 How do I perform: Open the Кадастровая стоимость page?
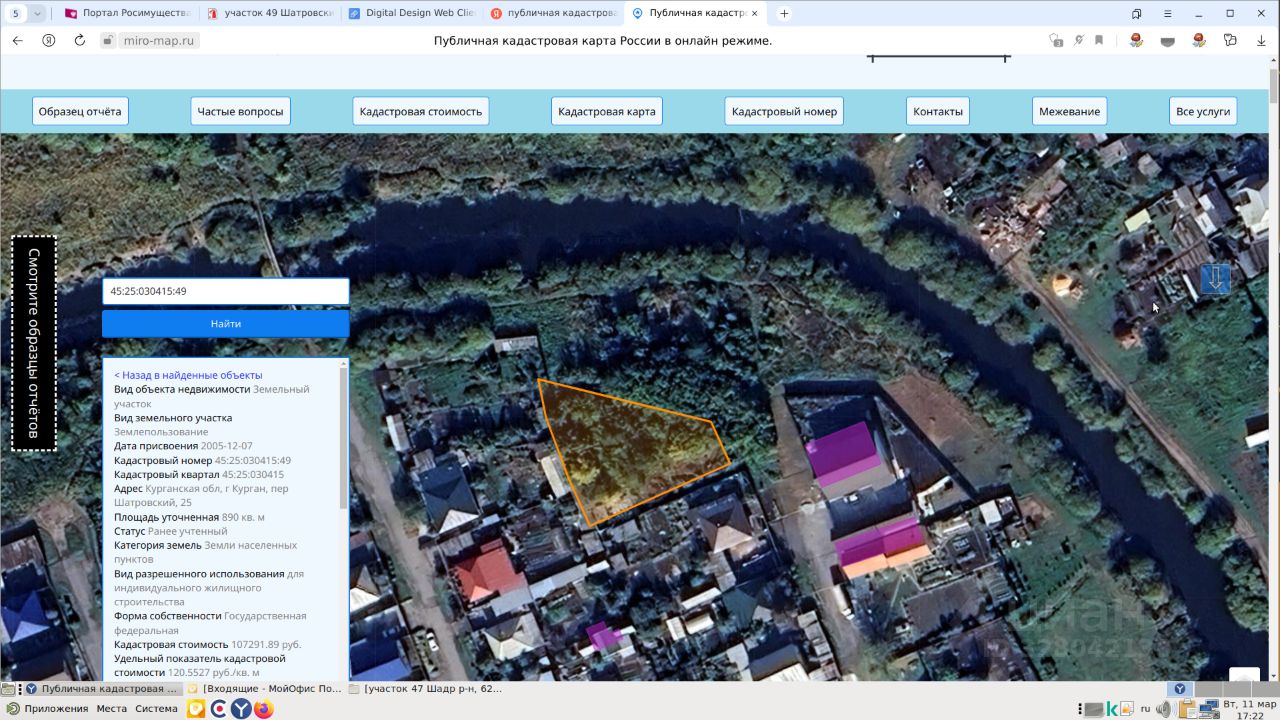[420, 111]
